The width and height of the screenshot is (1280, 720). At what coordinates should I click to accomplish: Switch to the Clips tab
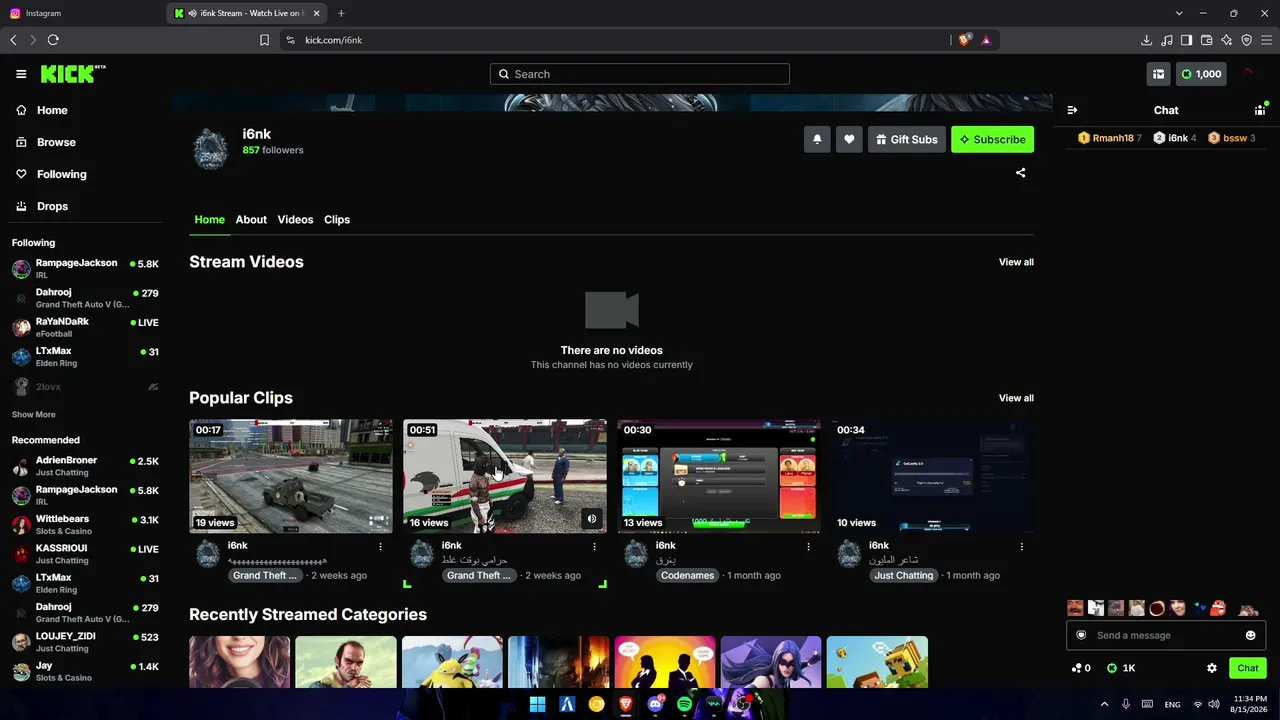coord(337,220)
